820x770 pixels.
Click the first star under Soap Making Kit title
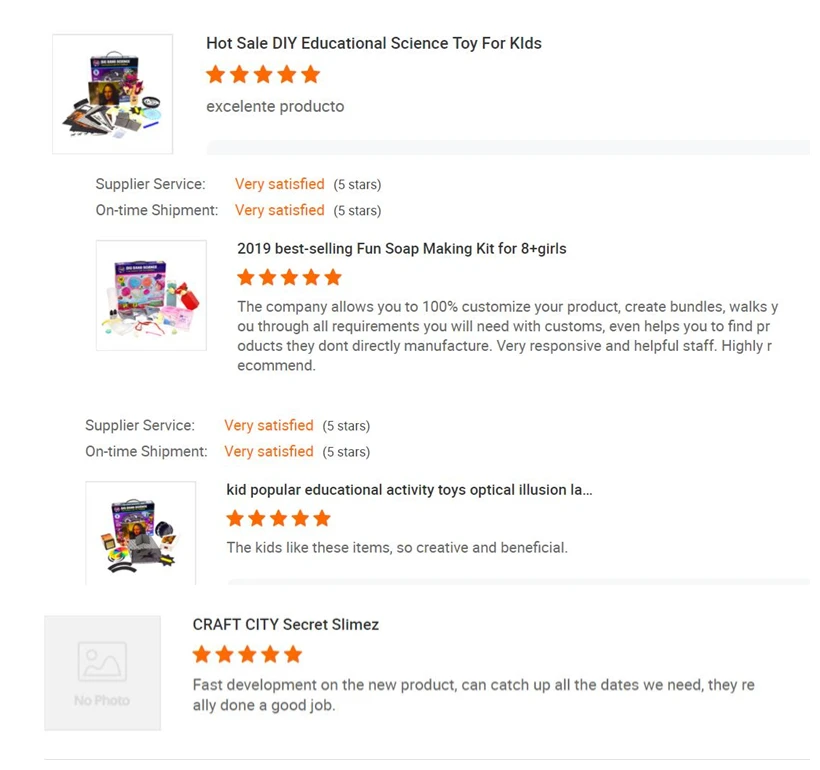tap(246, 277)
